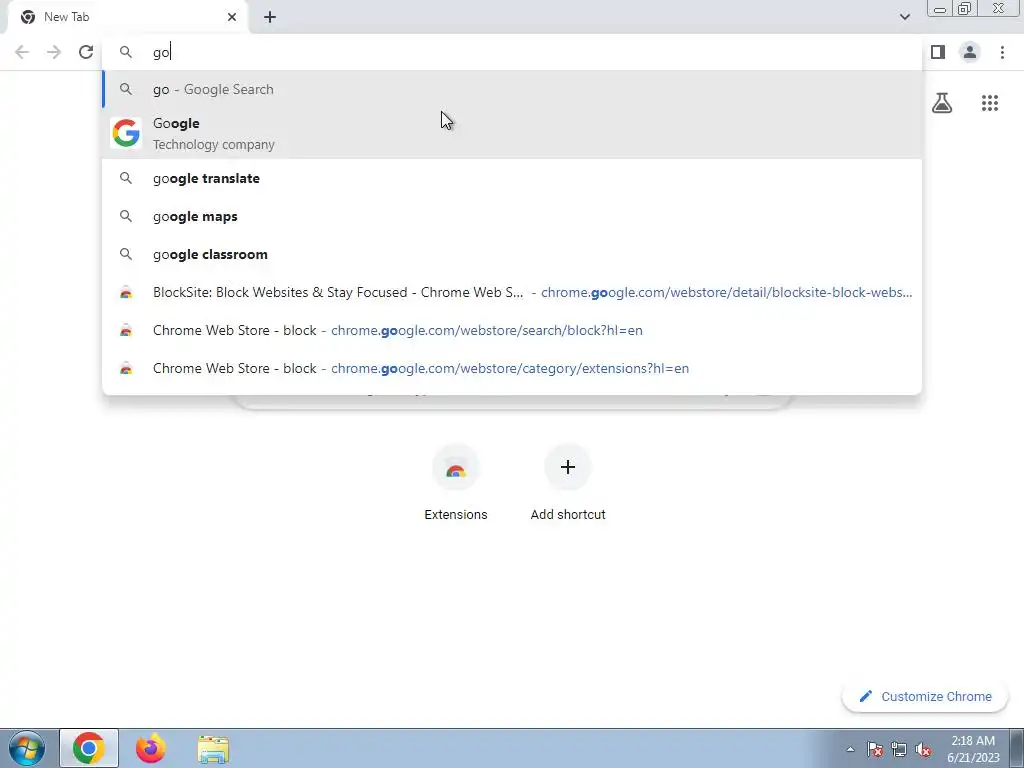The image size is (1024, 768).
Task: Click the network tray icon
Action: [899, 749]
